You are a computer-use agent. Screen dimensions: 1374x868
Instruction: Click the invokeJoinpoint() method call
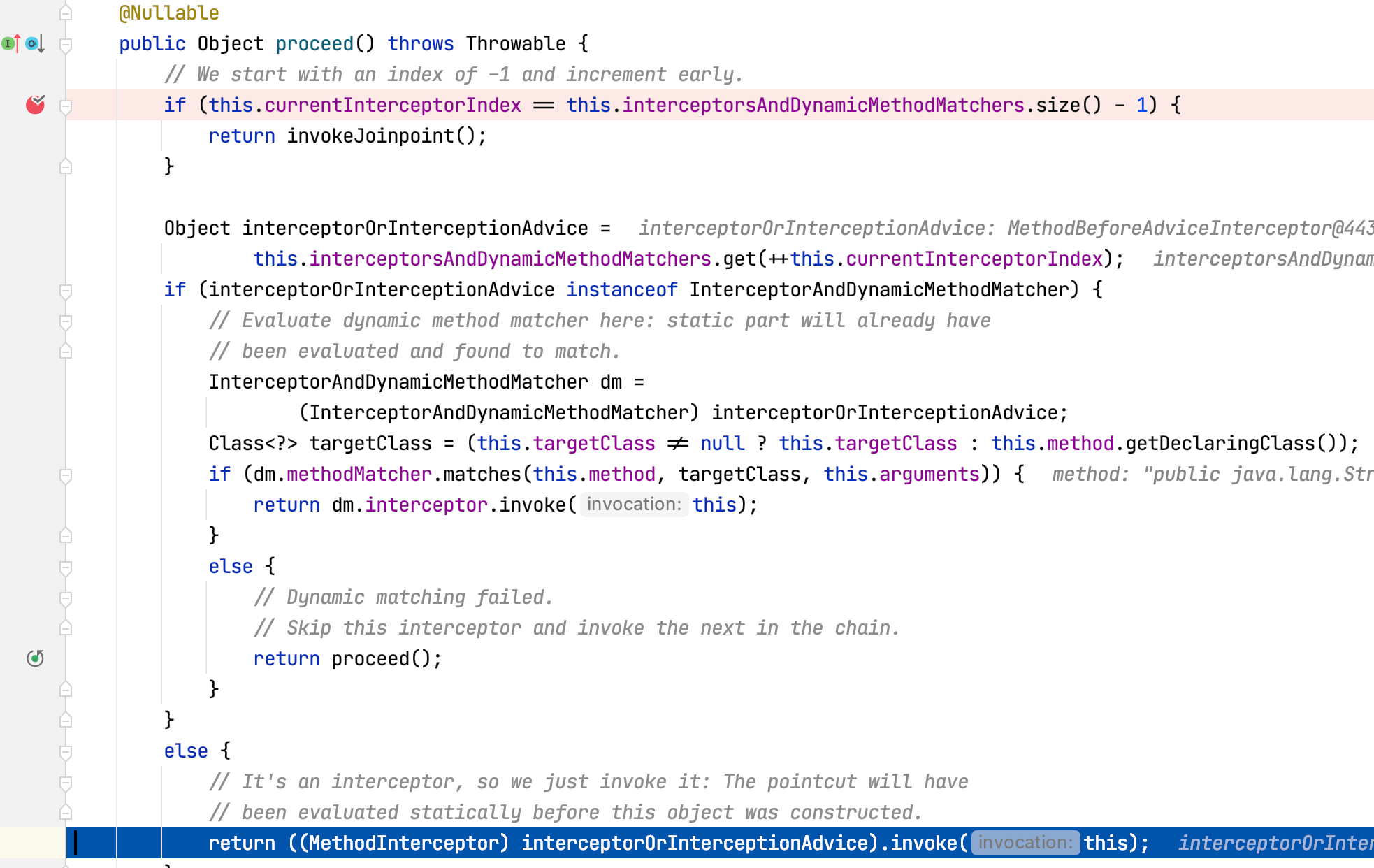point(370,136)
